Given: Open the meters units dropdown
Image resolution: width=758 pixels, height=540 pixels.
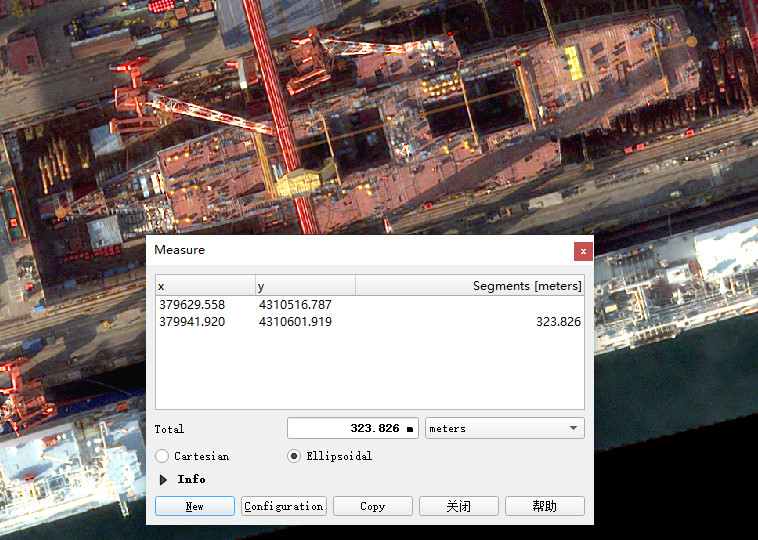Looking at the screenshot, I should pos(504,428).
